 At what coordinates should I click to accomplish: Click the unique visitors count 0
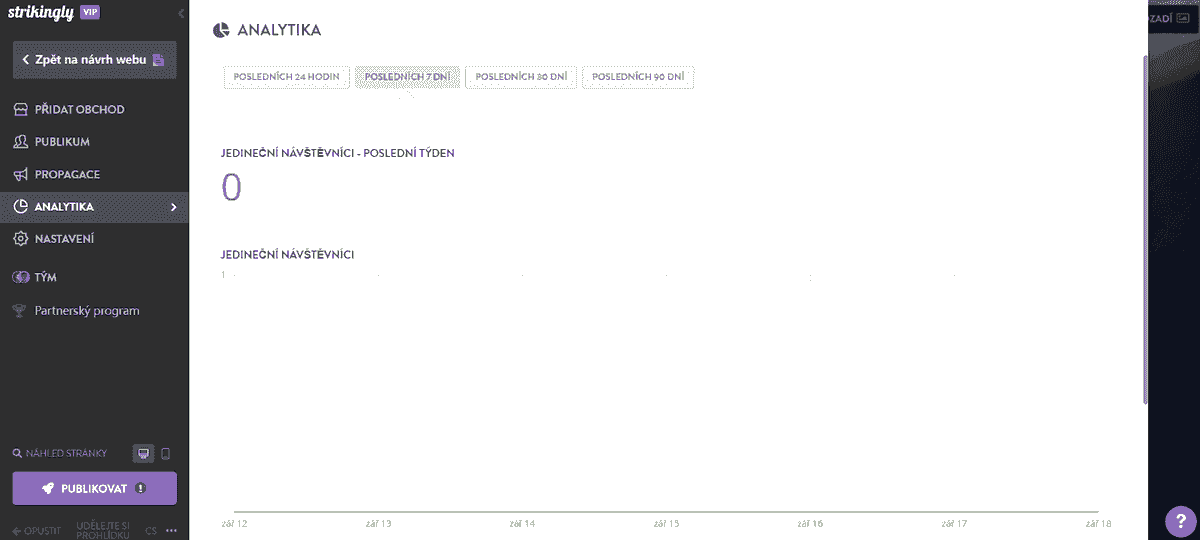(231, 188)
